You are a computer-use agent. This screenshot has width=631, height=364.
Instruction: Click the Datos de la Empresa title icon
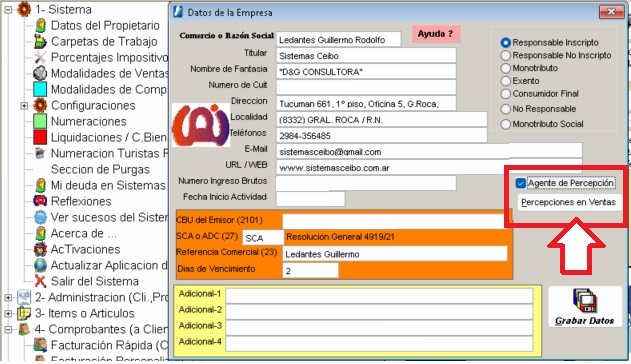pos(177,12)
